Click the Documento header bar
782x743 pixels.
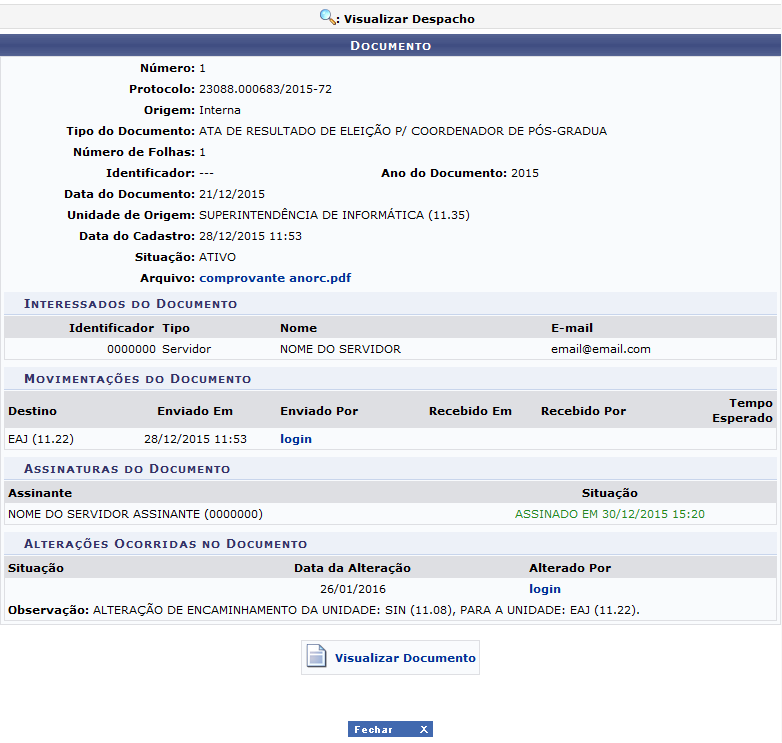tap(391, 45)
